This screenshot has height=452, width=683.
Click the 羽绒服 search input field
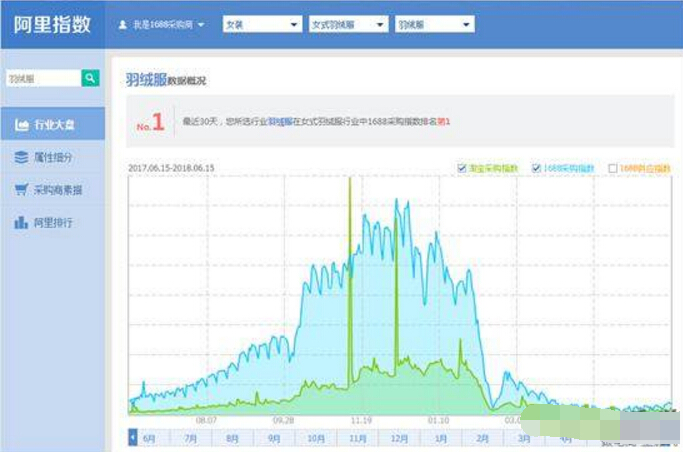click(x=40, y=78)
